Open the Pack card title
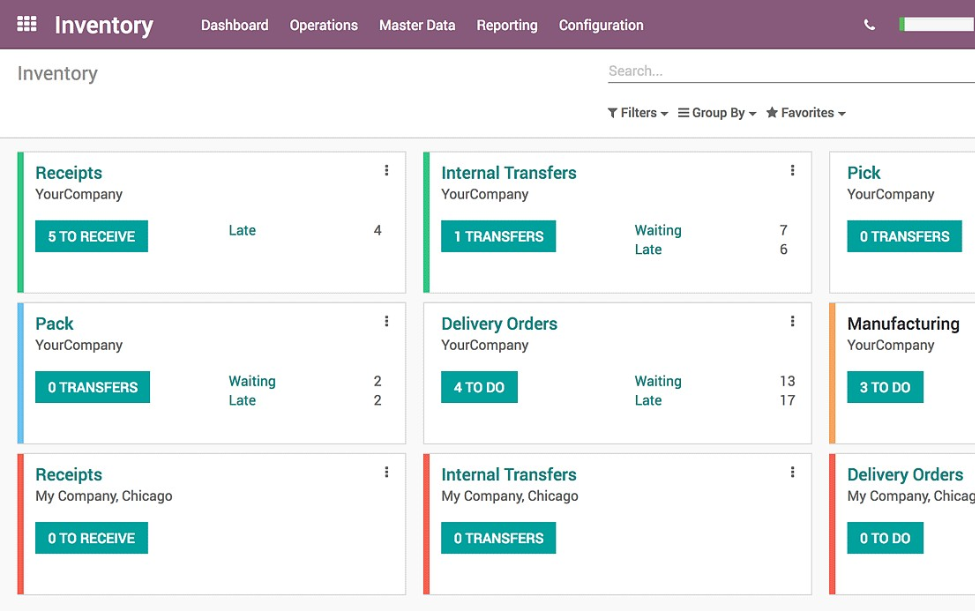This screenshot has height=611, width=975. tap(54, 324)
